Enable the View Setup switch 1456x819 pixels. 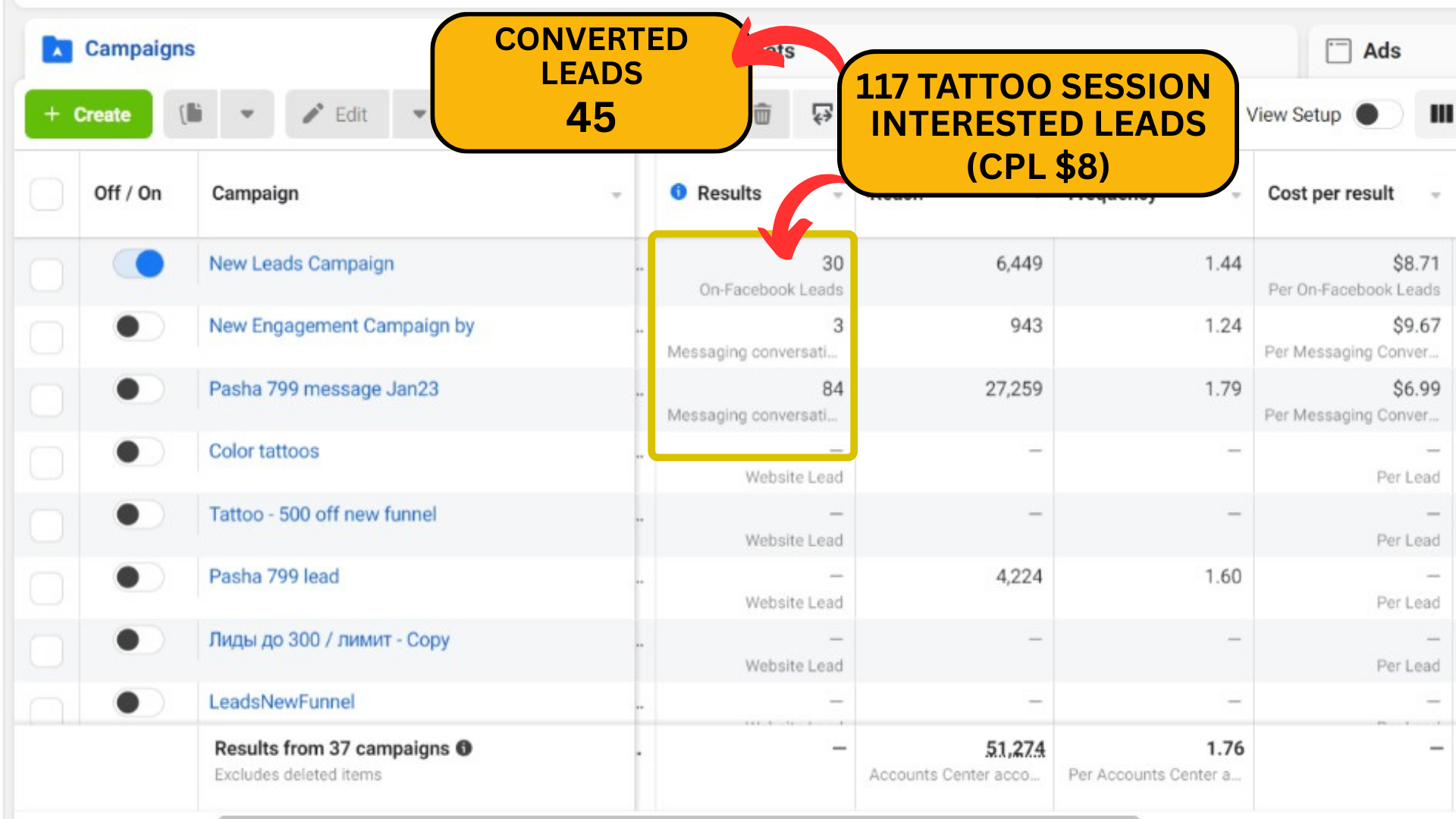tap(1377, 115)
